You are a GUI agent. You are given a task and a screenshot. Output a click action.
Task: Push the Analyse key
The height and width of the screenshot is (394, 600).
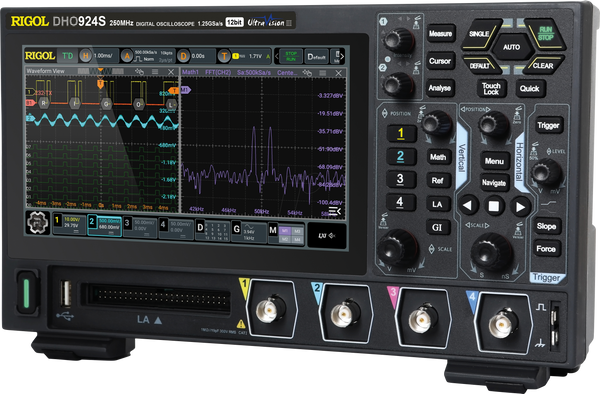440,88
